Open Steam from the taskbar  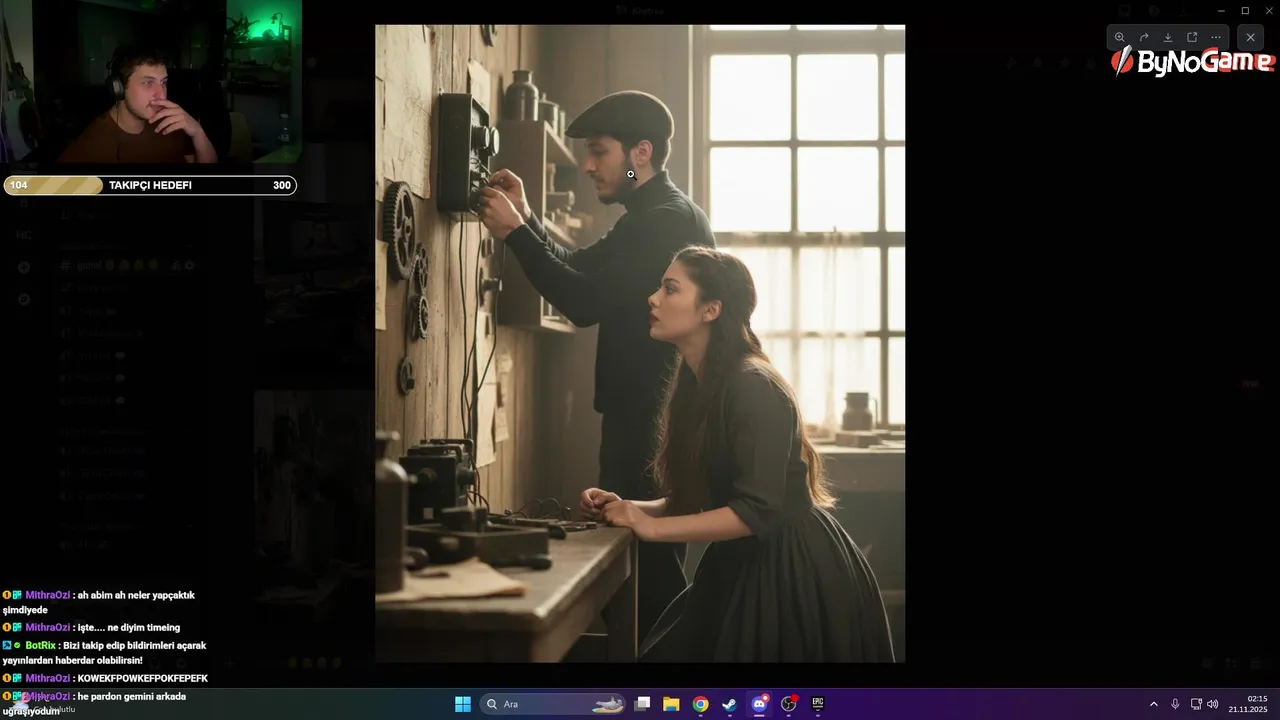pos(730,704)
